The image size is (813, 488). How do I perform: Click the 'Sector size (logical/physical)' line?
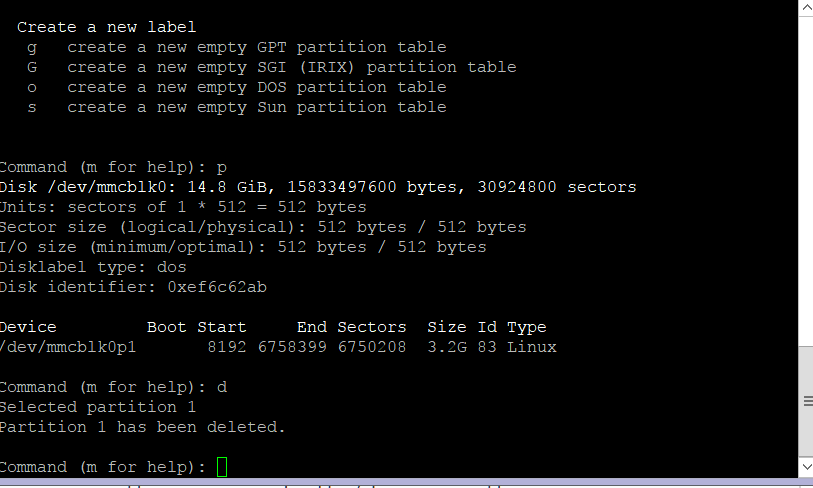pyautogui.click(x=262, y=227)
